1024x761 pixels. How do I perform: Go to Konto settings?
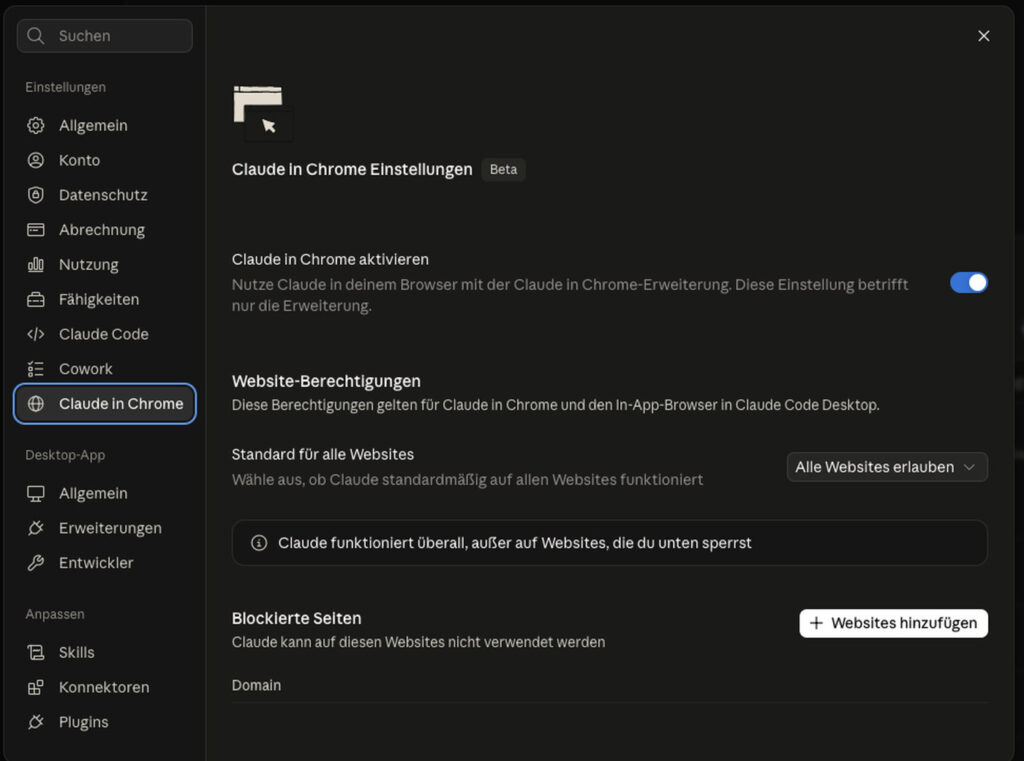(x=104, y=160)
